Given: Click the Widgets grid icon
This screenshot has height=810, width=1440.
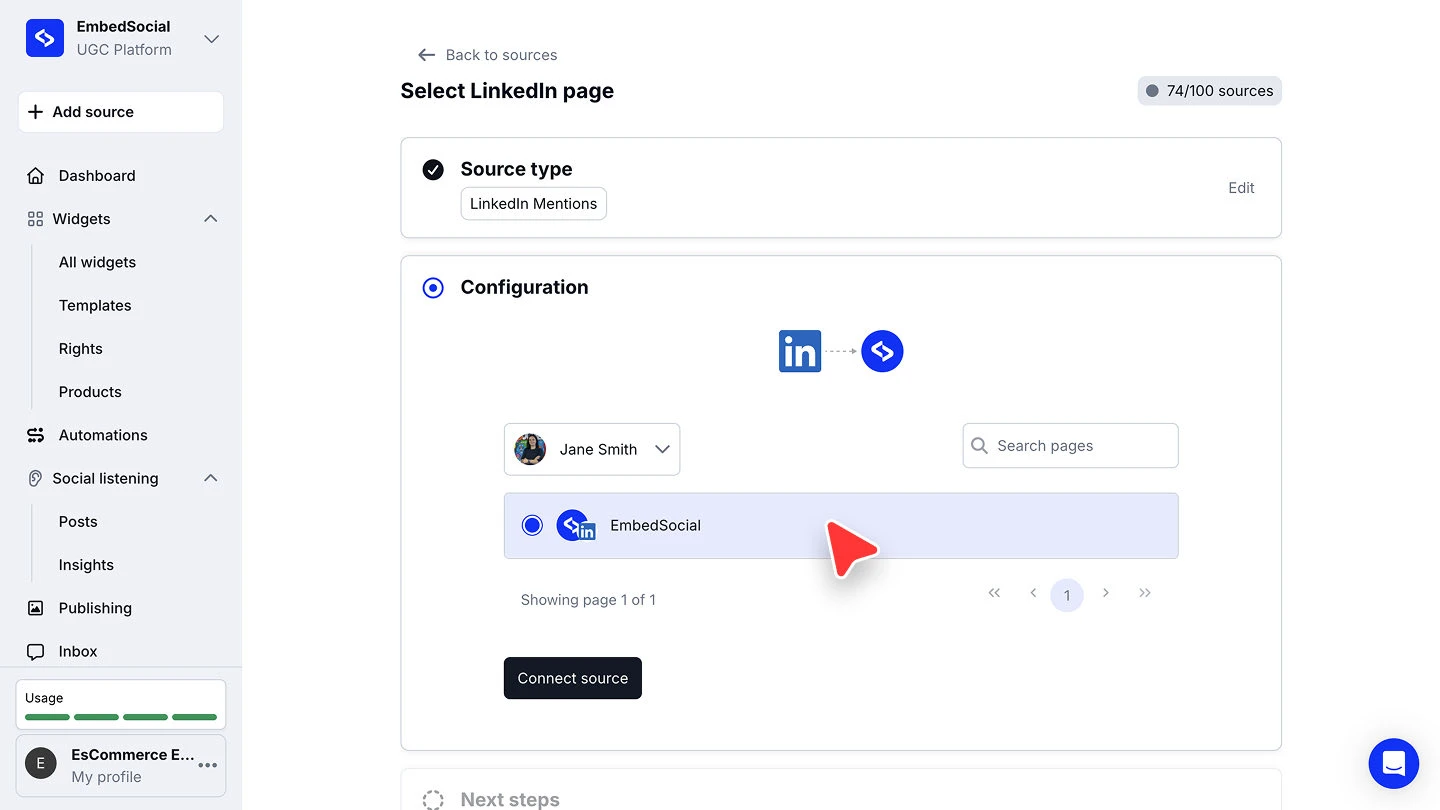Looking at the screenshot, I should (36, 219).
